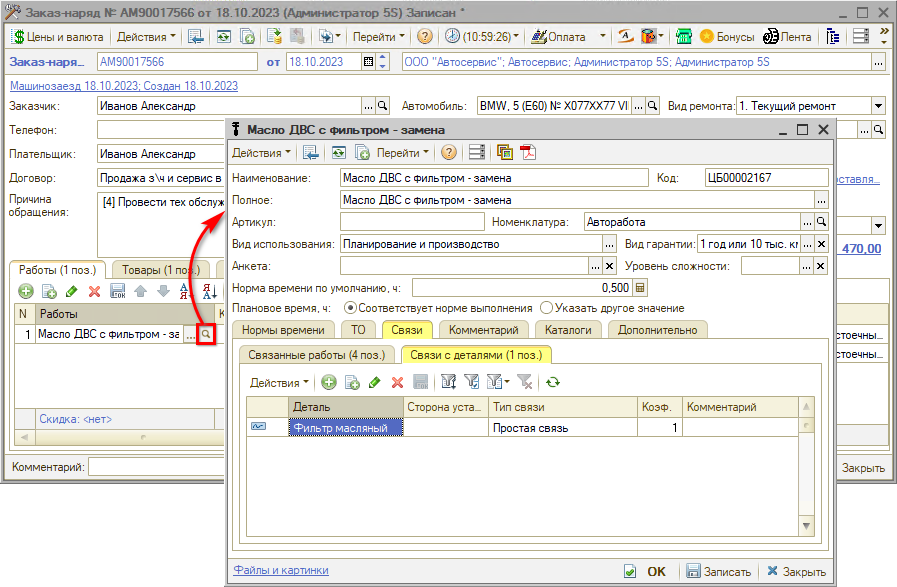Click the order number field AM90017566
The height and width of the screenshot is (587, 897).
[x=177, y=62]
